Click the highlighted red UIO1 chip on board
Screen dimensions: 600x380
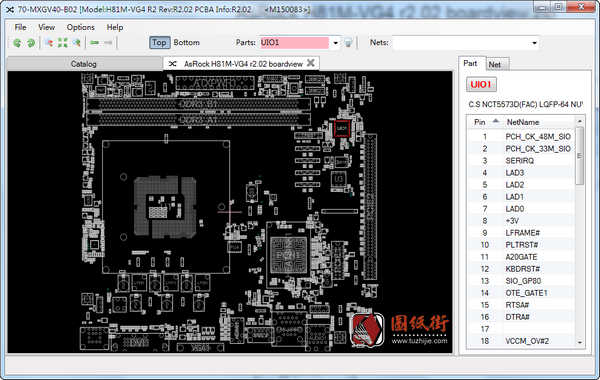point(342,129)
